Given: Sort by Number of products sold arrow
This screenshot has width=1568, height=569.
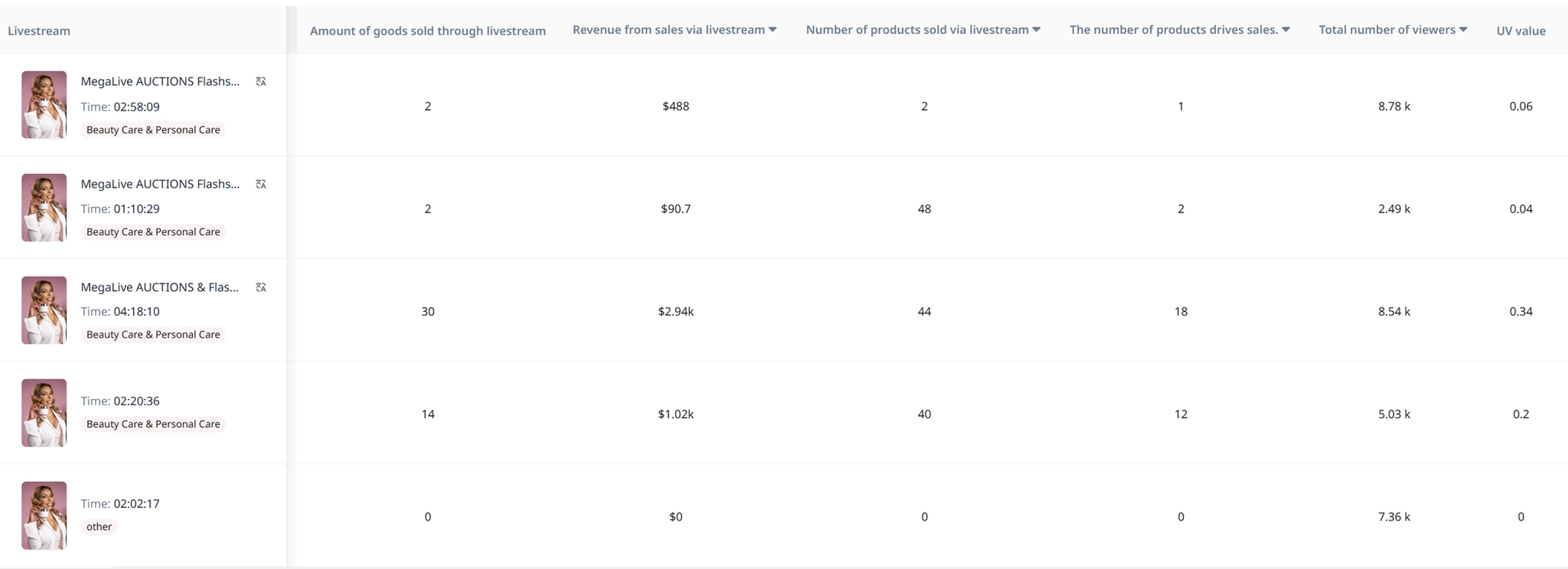Looking at the screenshot, I should tap(1036, 30).
